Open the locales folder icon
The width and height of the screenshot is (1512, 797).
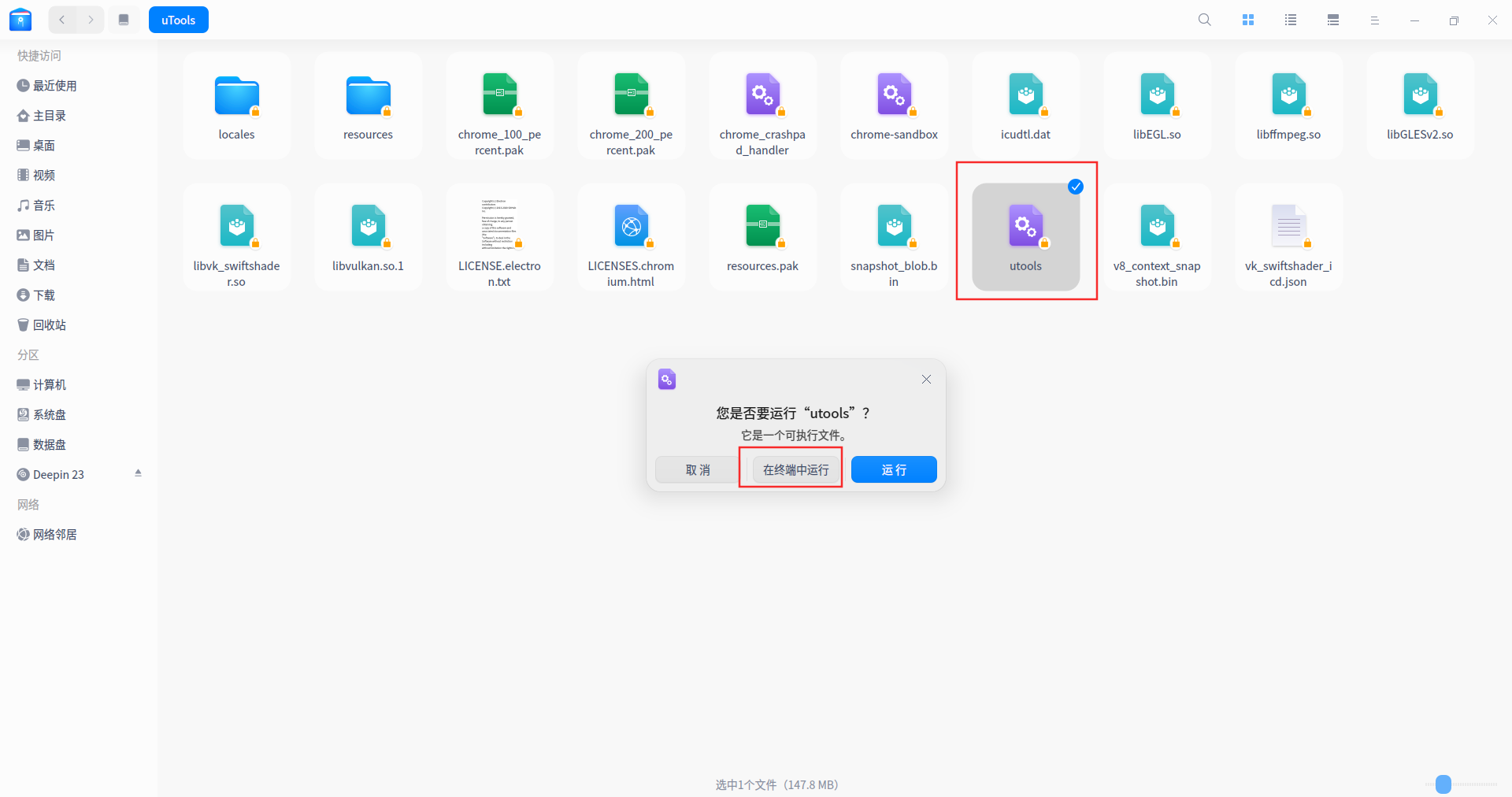click(236, 96)
